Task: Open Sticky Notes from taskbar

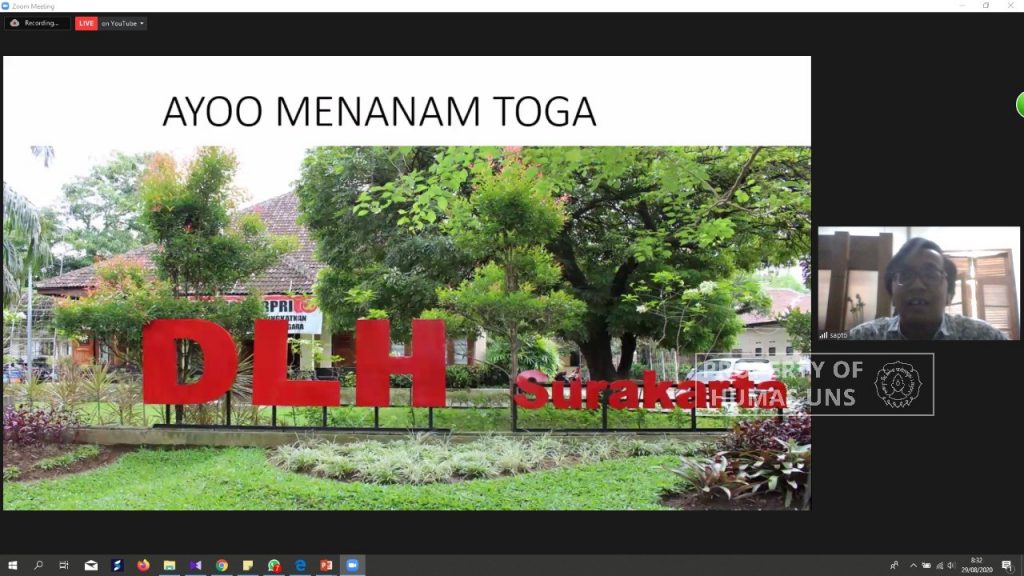Action: click(248, 565)
